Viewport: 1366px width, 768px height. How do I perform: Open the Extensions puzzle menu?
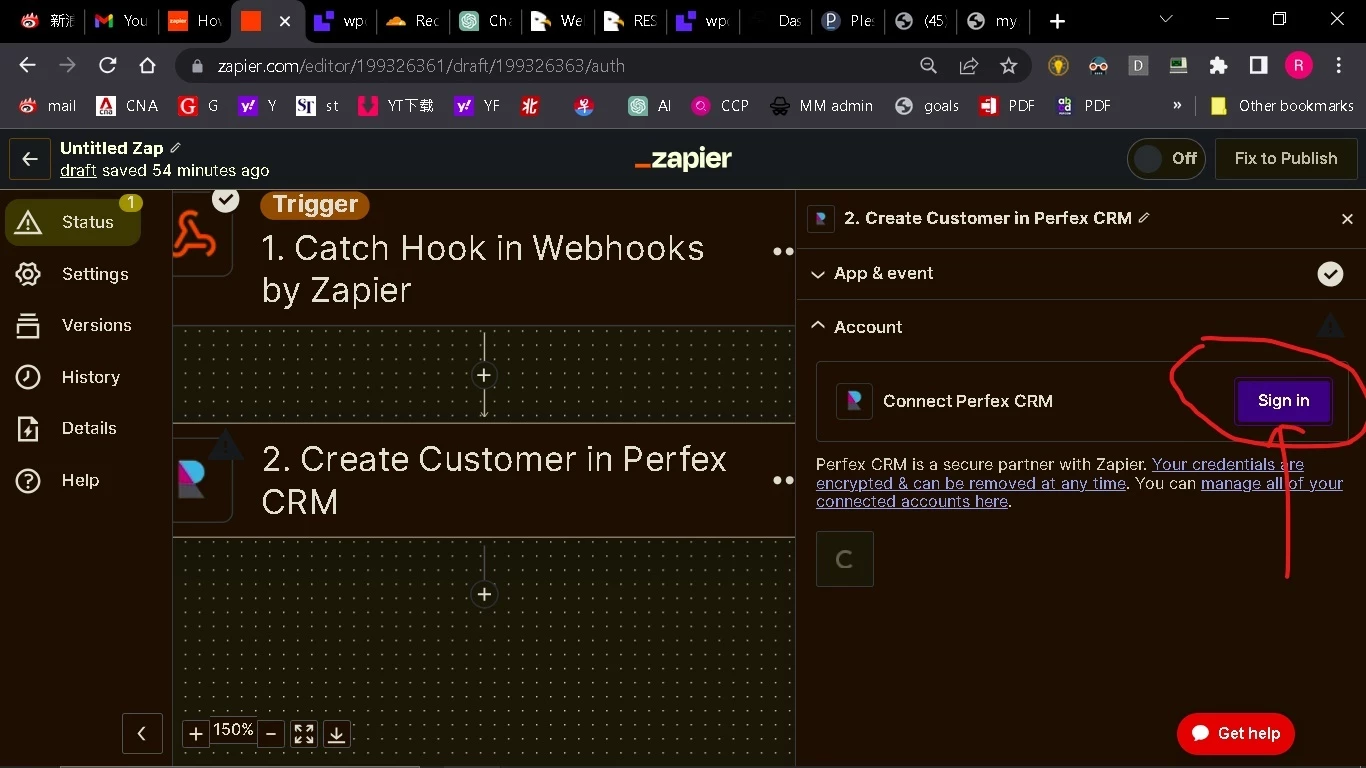[x=1218, y=66]
